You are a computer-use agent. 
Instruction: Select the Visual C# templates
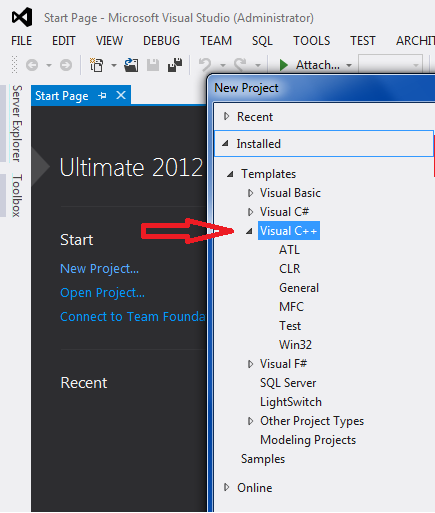284,212
